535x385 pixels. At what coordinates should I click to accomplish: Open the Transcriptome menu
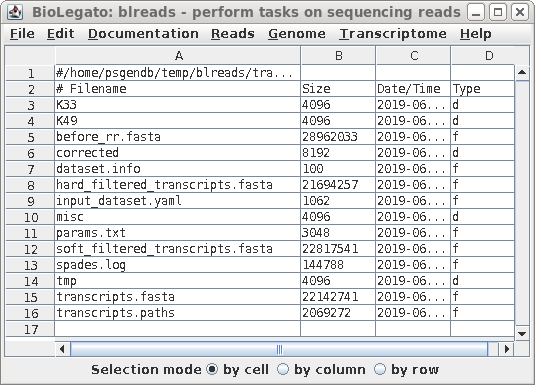coord(393,33)
